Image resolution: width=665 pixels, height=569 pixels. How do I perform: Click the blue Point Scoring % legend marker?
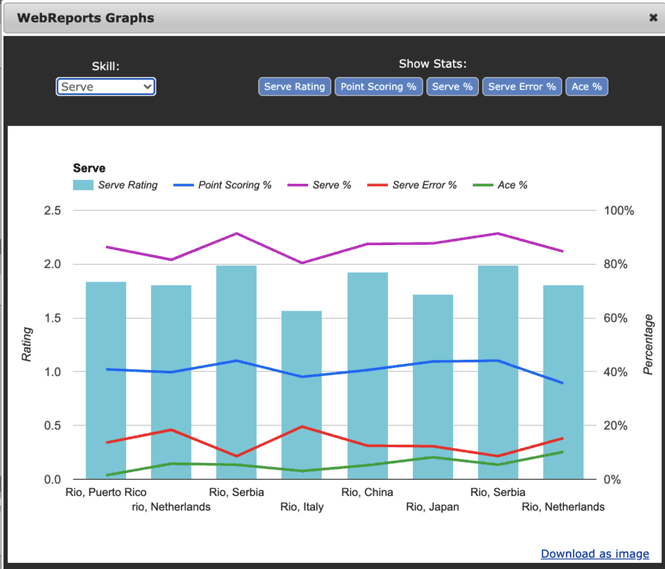click(x=183, y=185)
